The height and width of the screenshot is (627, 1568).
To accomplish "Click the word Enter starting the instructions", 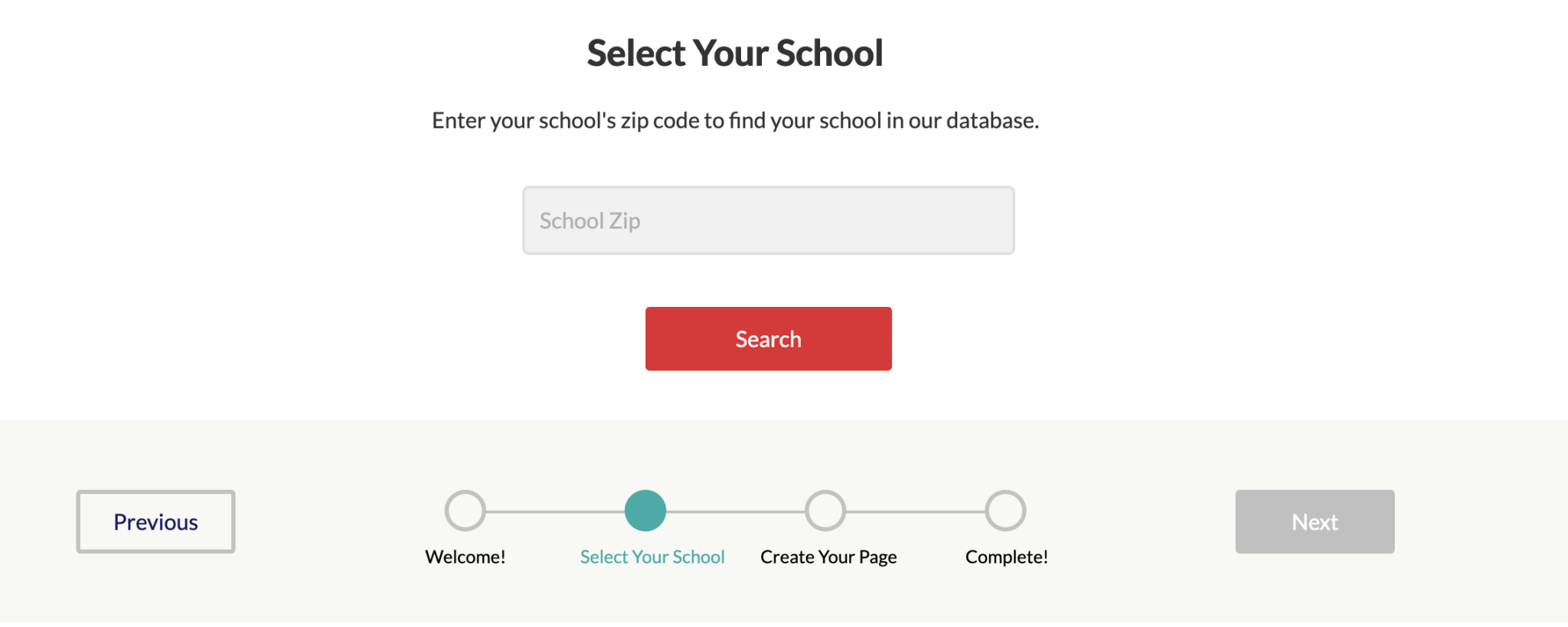I will (x=458, y=120).
